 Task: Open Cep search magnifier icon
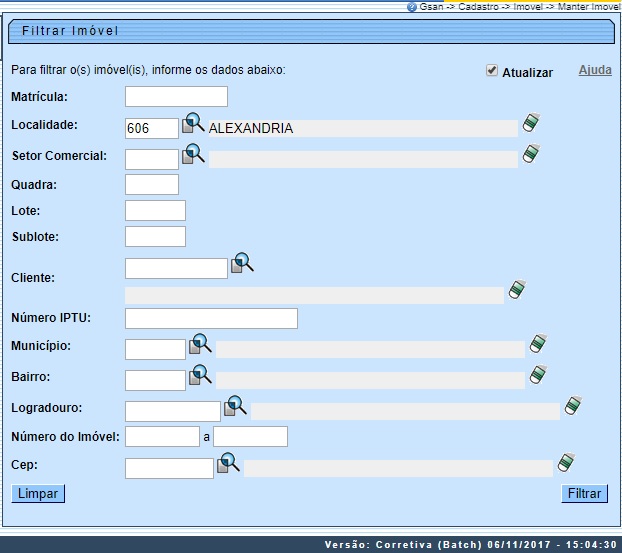point(228,463)
